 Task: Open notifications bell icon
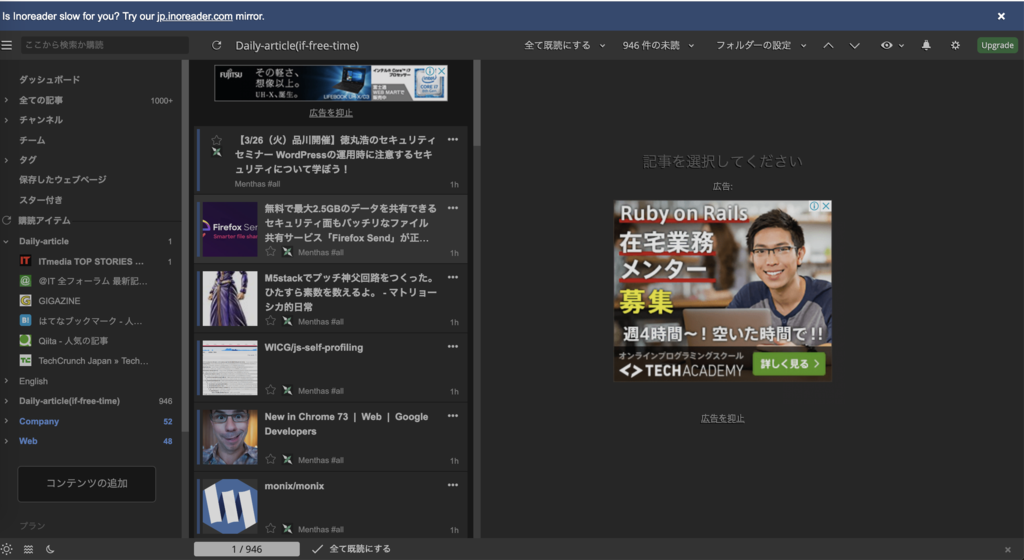[x=926, y=45]
